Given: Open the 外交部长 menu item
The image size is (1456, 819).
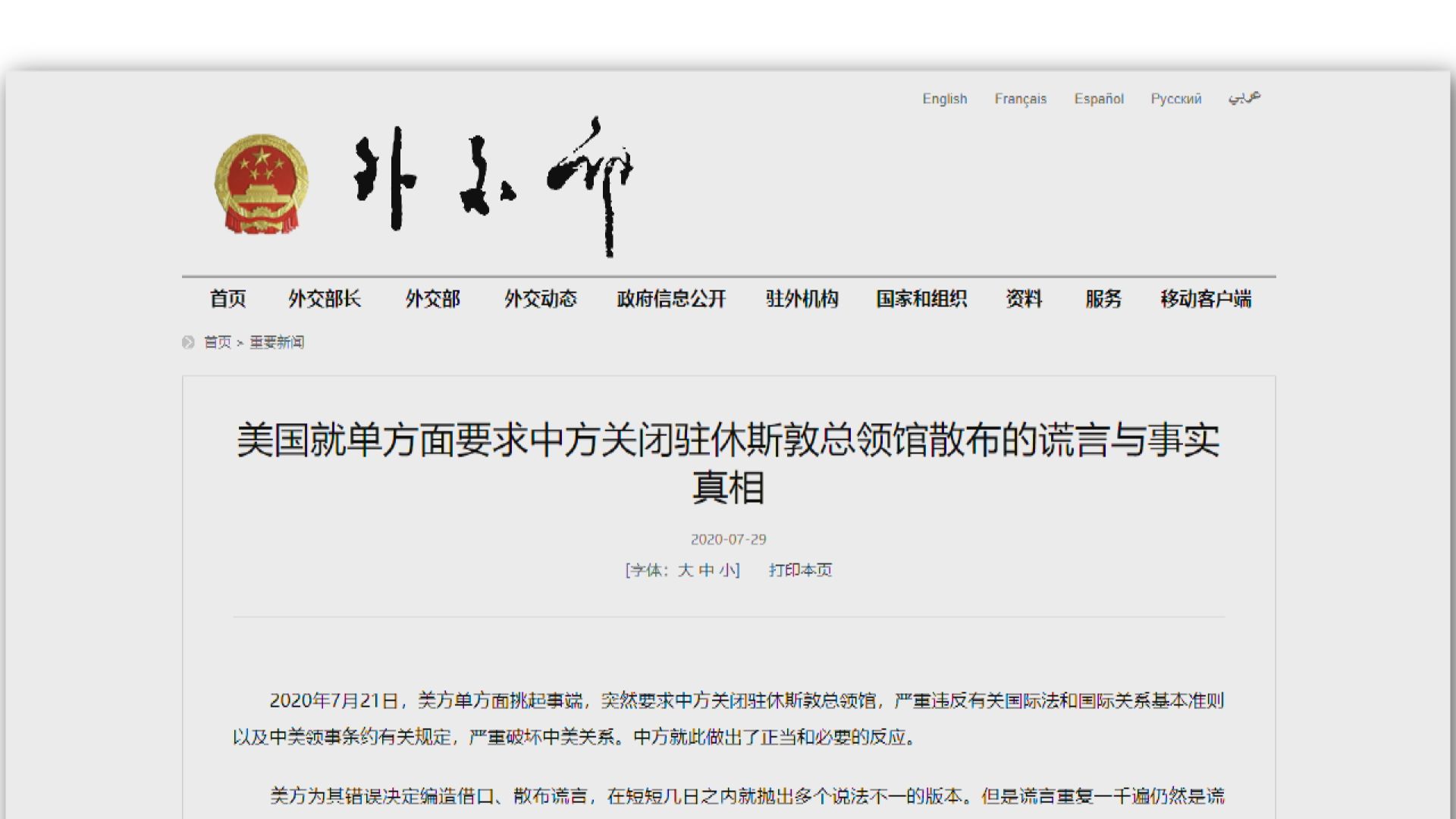Looking at the screenshot, I should 325,299.
